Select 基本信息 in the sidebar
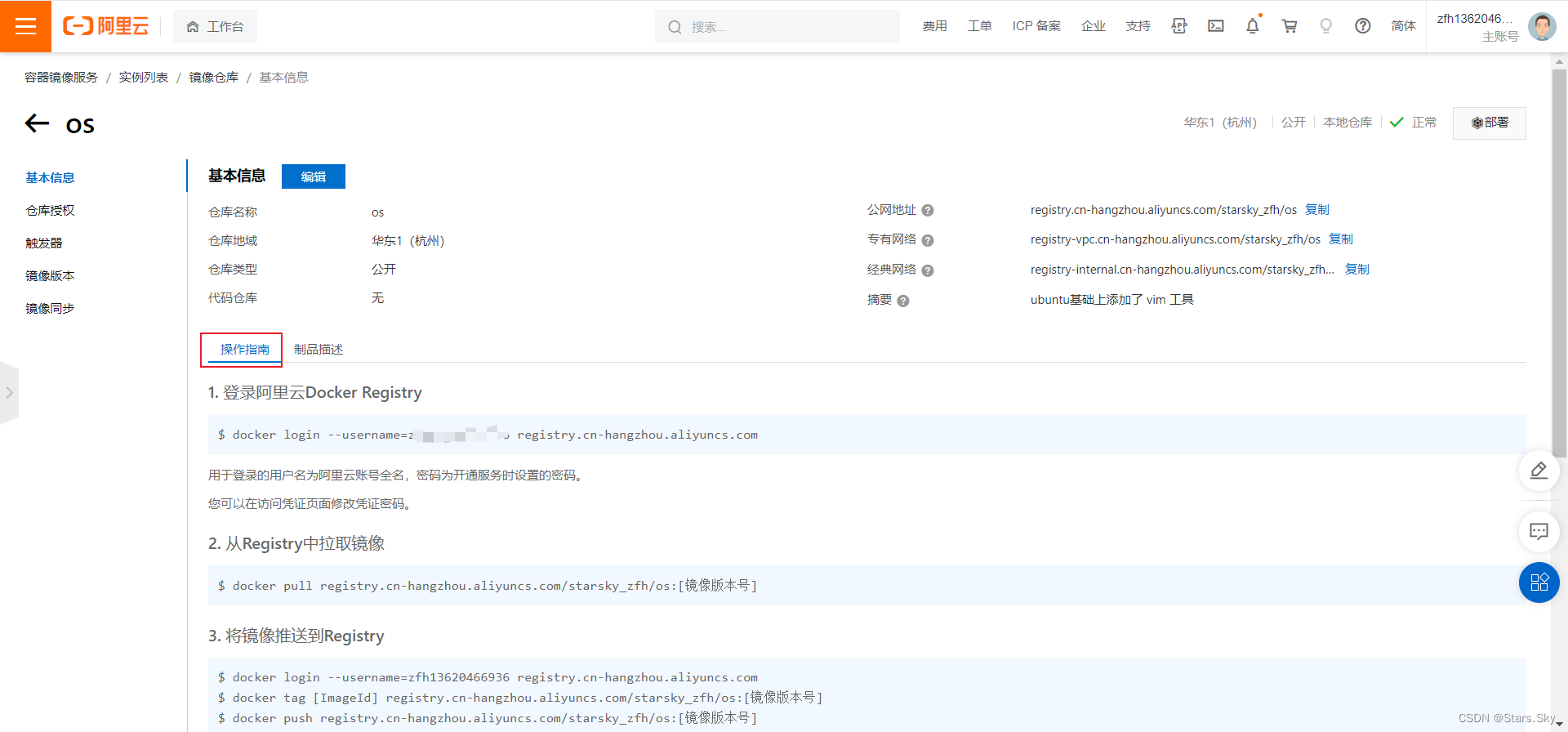The image size is (1568, 732). pyautogui.click(x=50, y=177)
